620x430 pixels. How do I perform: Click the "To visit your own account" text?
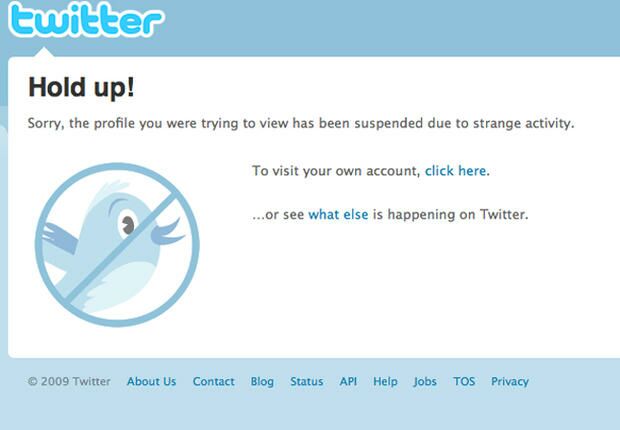click(x=336, y=171)
